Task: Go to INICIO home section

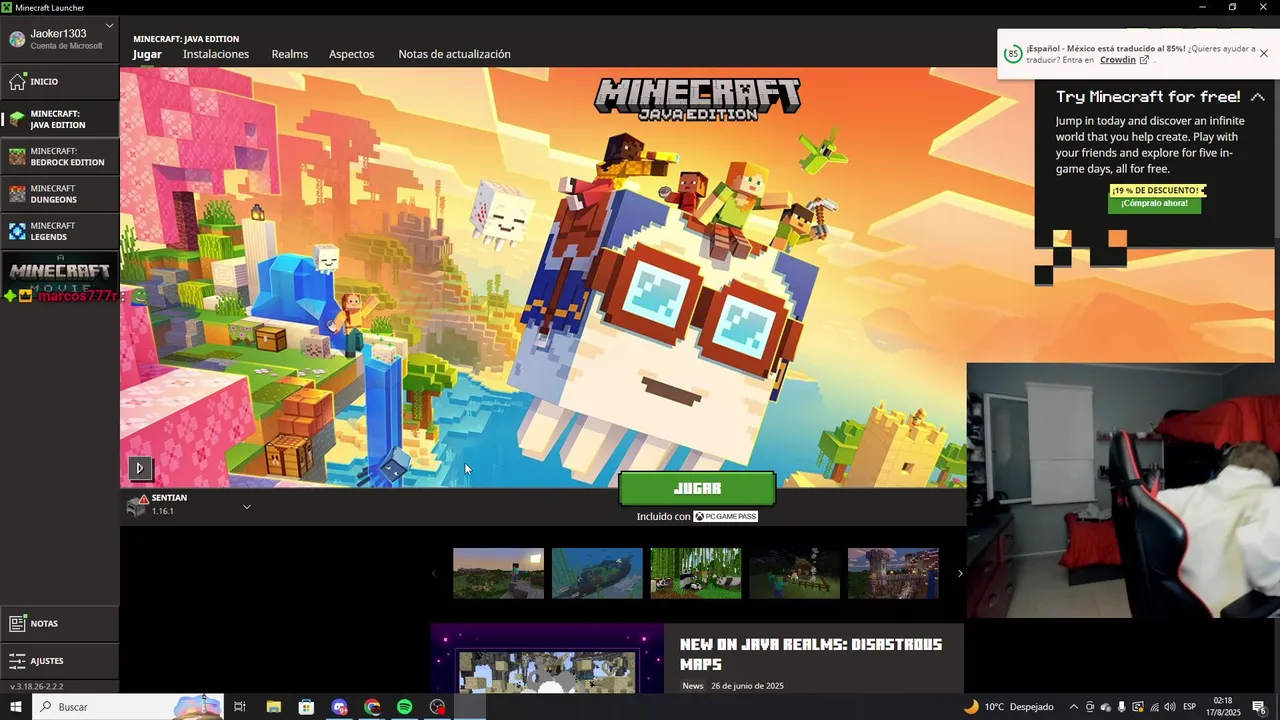Action: click(x=60, y=82)
